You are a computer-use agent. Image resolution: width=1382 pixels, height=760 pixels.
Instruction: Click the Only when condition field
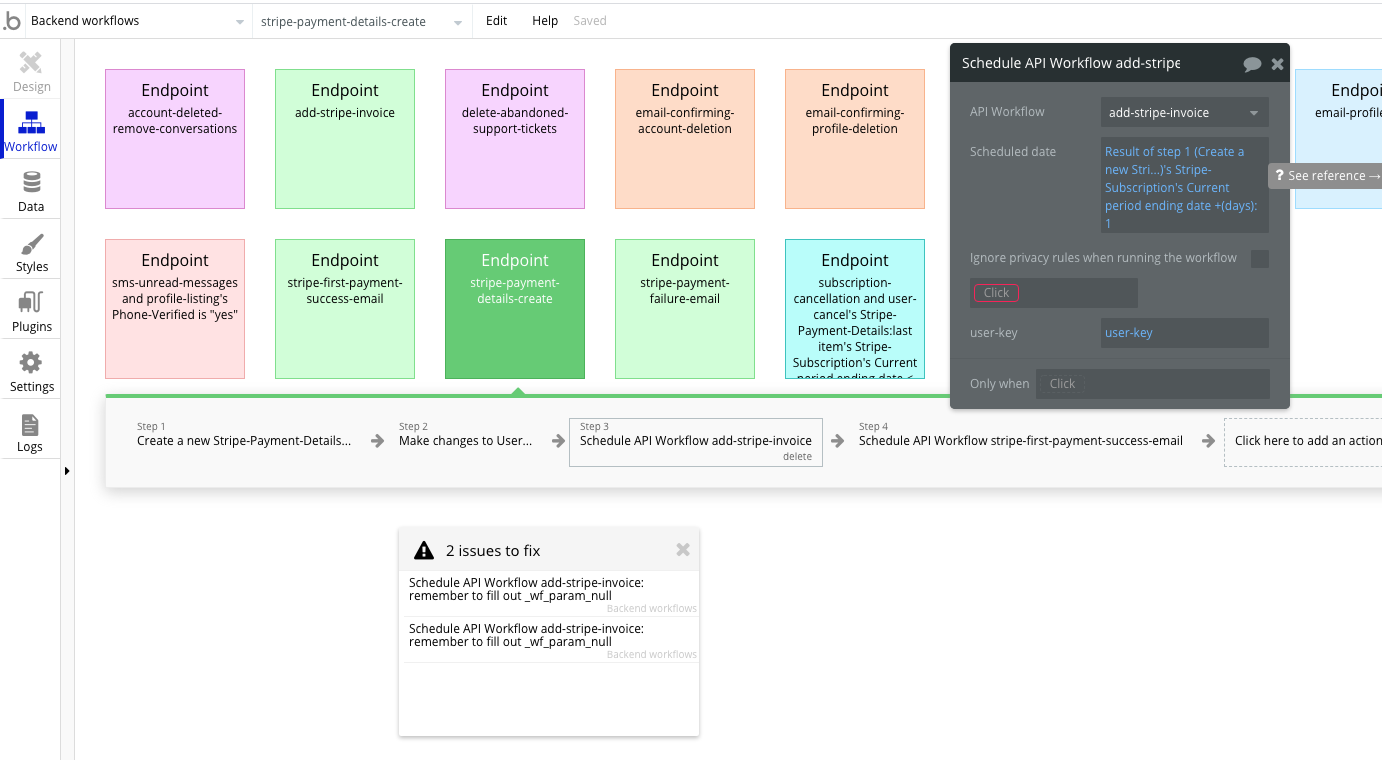click(1152, 383)
